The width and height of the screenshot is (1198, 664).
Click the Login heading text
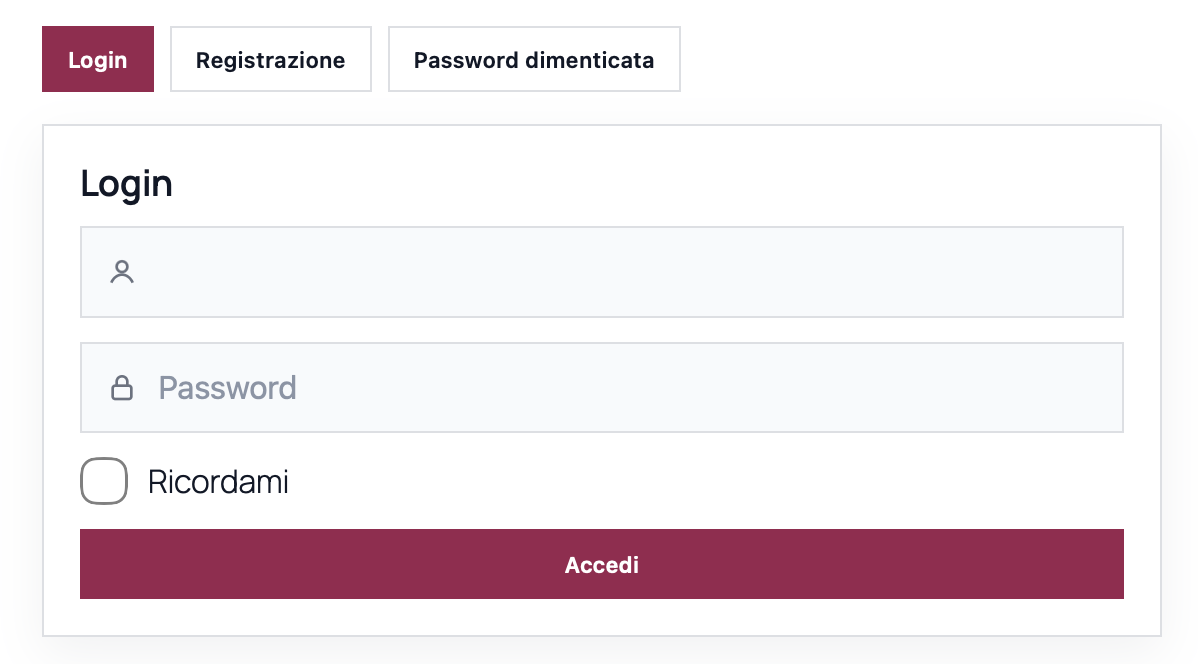point(126,184)
